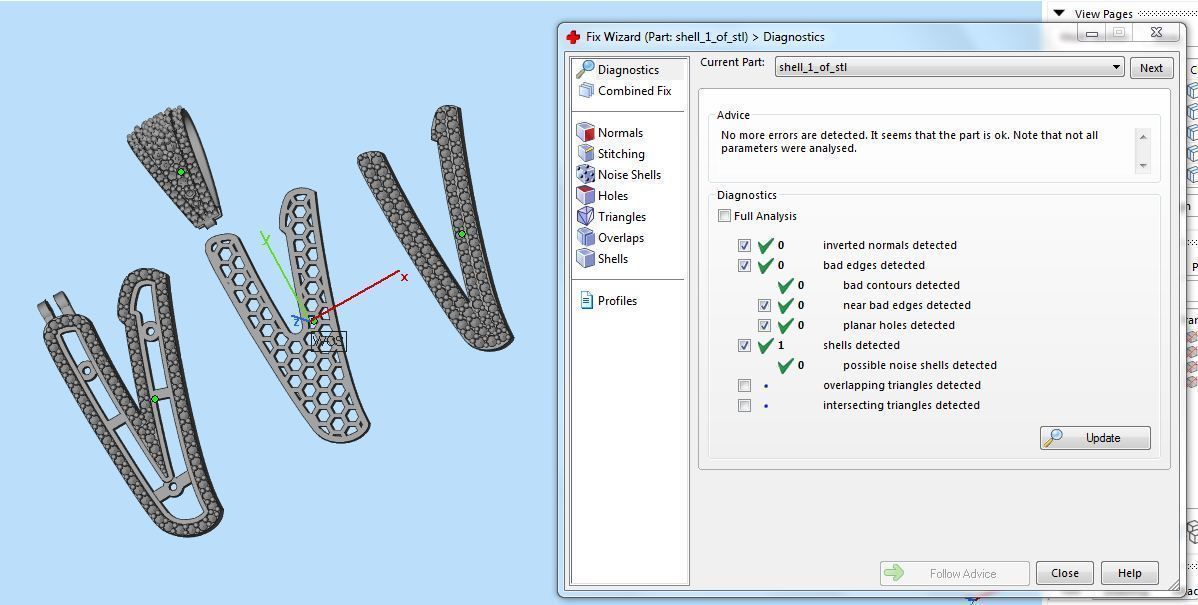
Task: Toggle the shells detected checkbox
Action: coord(744,345)
